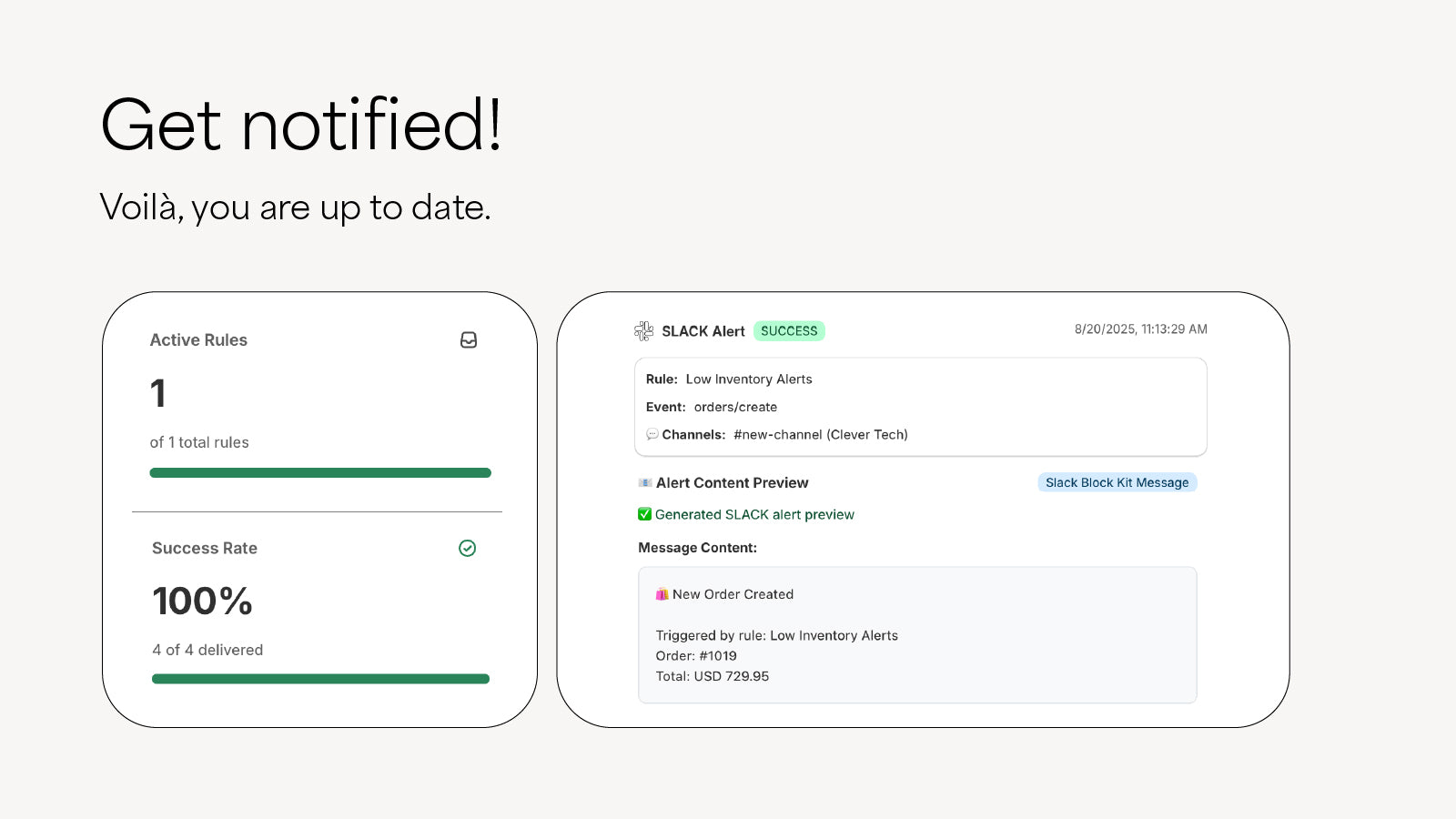Click the SLACK Alert title
The width and height of the screenshot is (1456, 819).
pyautogui.click(x=703, y=331)
